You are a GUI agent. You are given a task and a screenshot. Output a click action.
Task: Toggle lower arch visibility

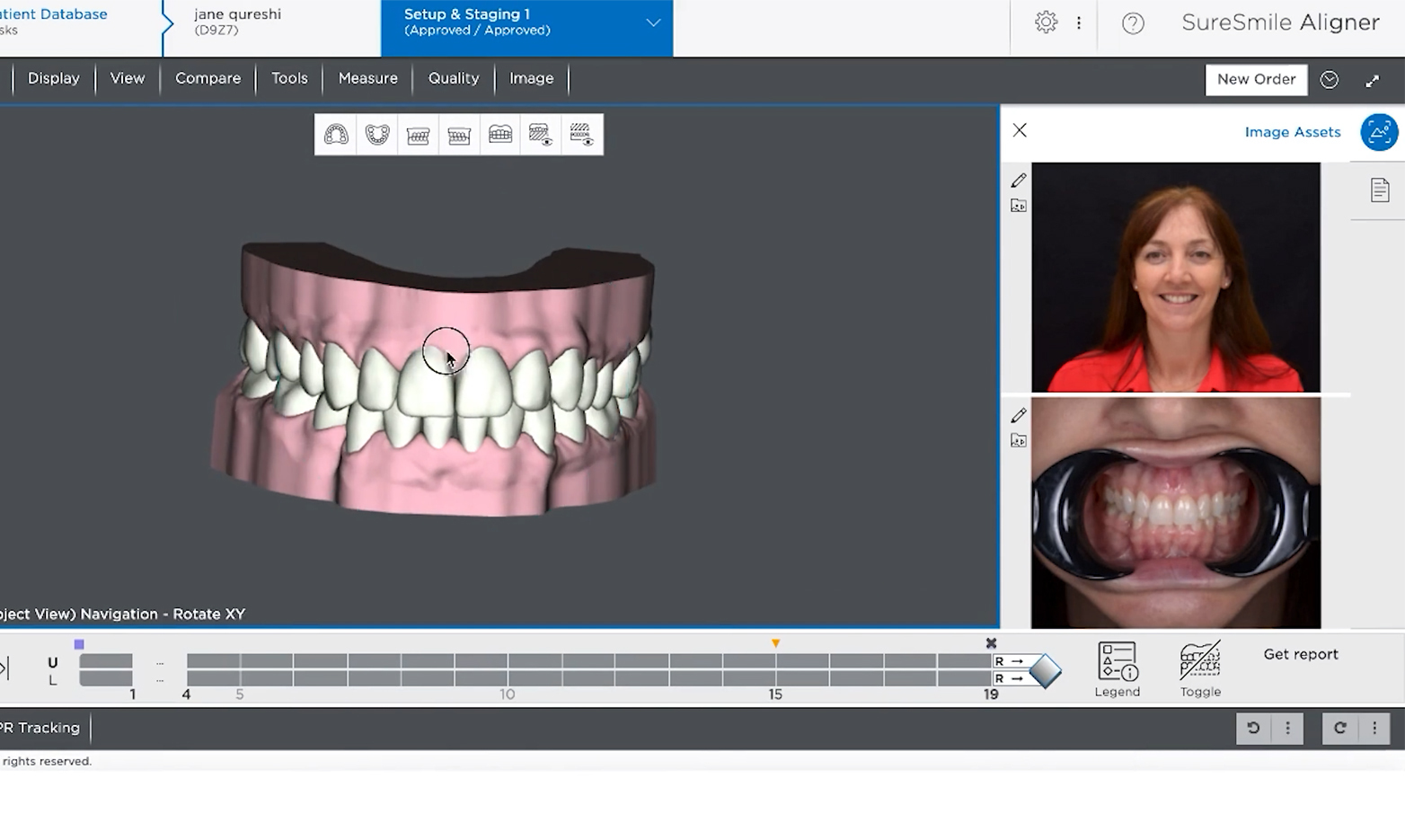[x=582, y=135]
